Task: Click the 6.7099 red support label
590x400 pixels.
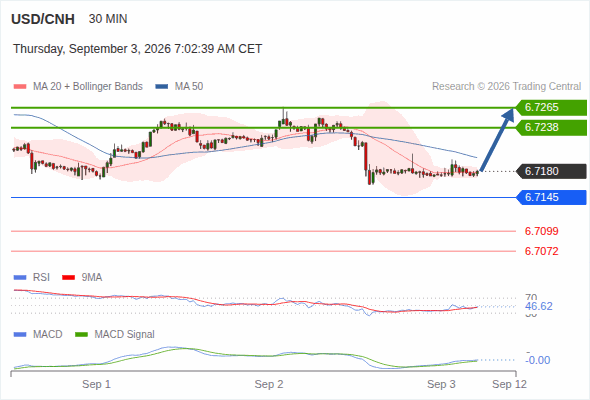Action: [541, 231]
